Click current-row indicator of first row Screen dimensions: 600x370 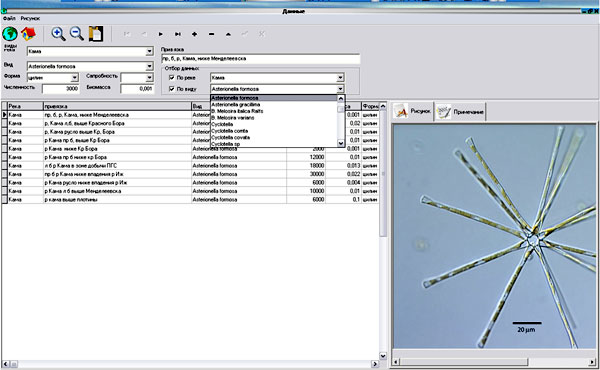point(4,114)
